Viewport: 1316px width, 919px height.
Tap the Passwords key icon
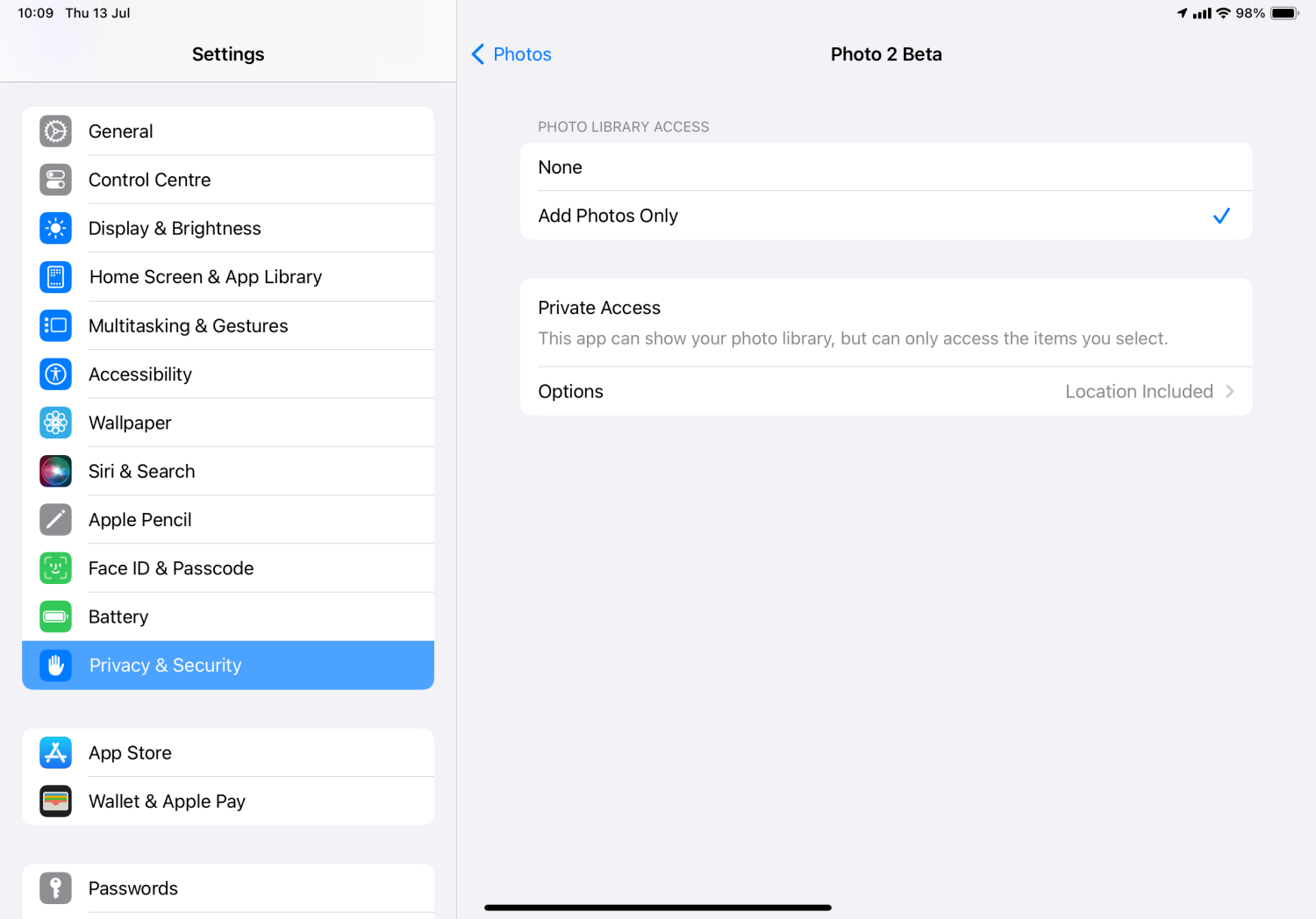(55, 888)
